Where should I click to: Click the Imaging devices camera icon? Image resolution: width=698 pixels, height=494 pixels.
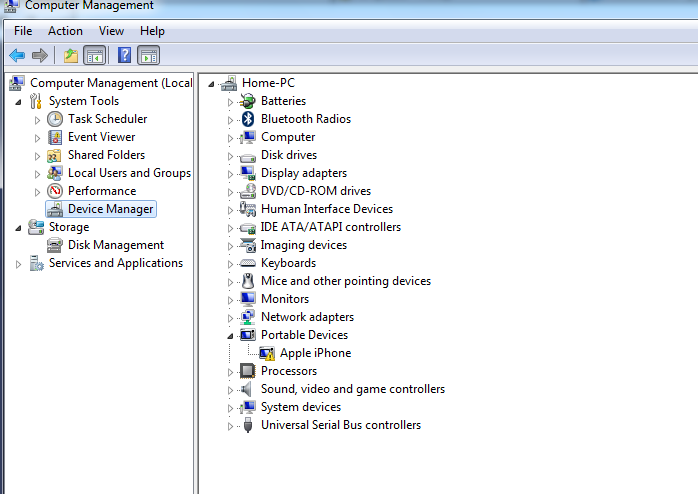point(248,245)
